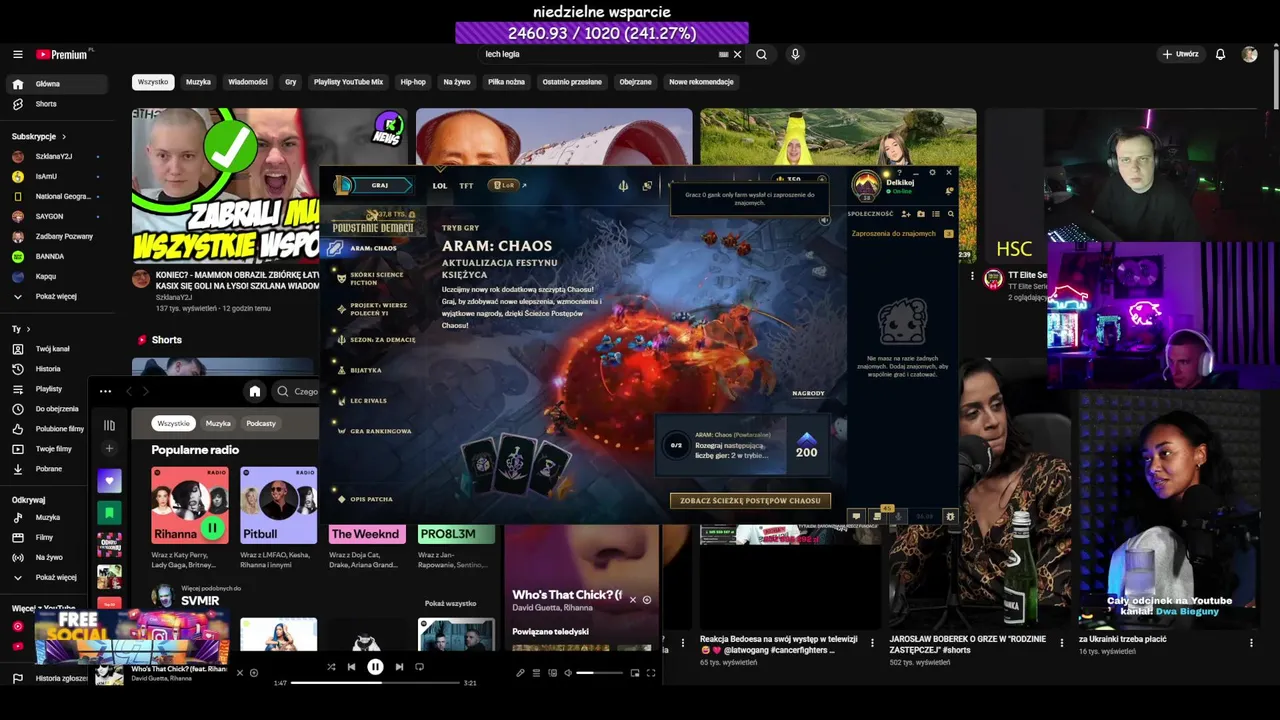Click Spotify create playlist plus icon

109,448
